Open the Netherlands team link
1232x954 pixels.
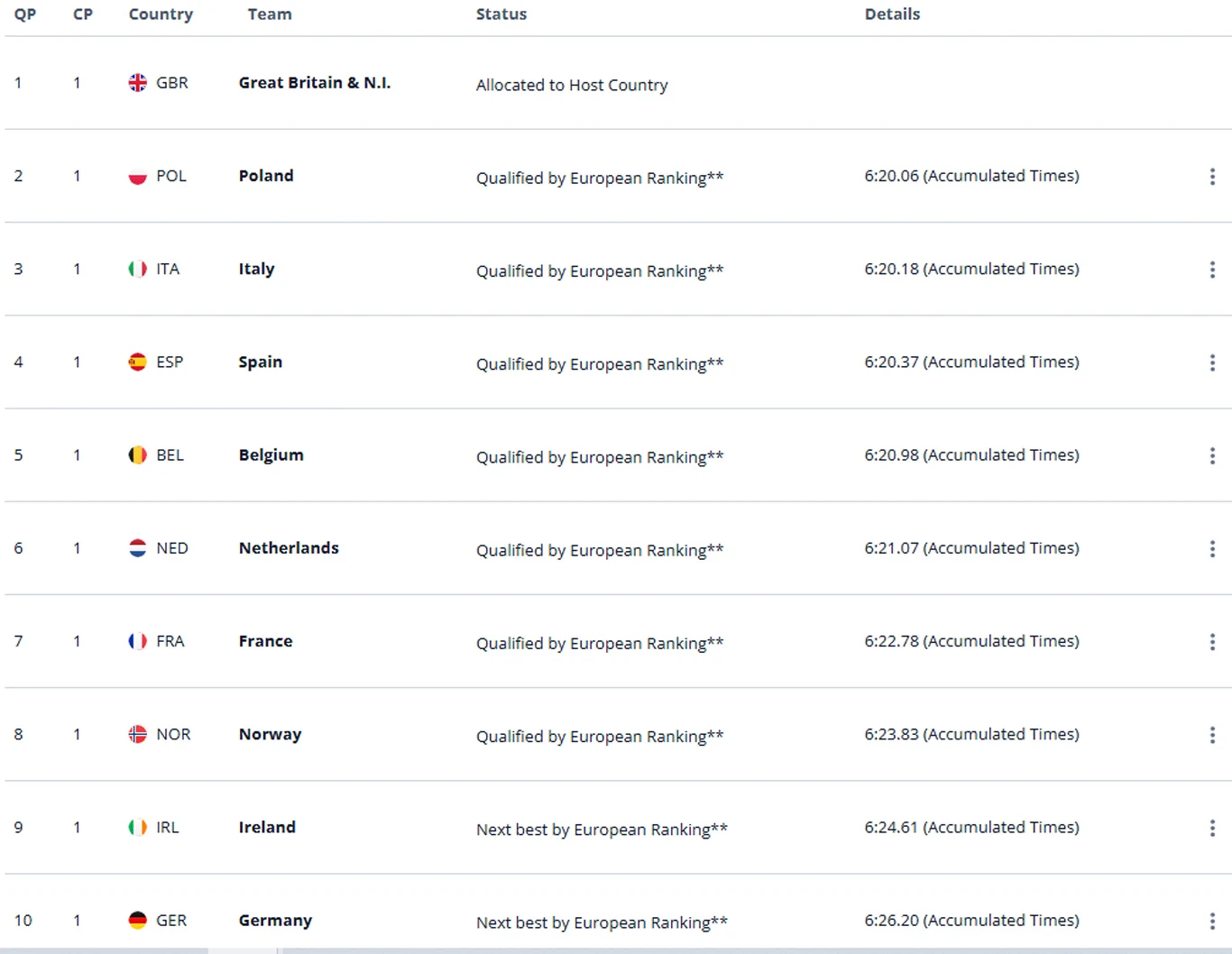click(289, 548)
